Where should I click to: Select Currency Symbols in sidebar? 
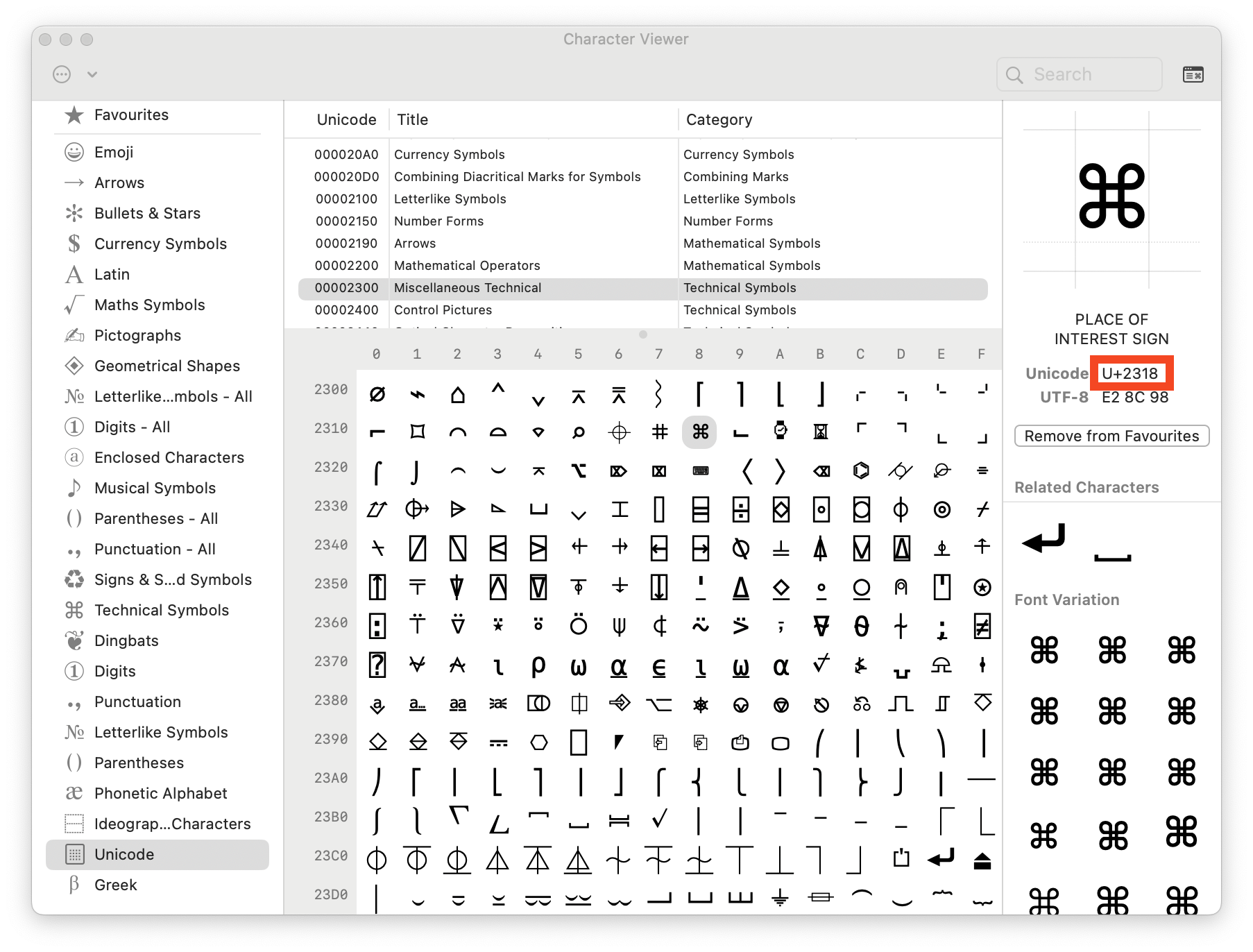click(x=157, y=244)
